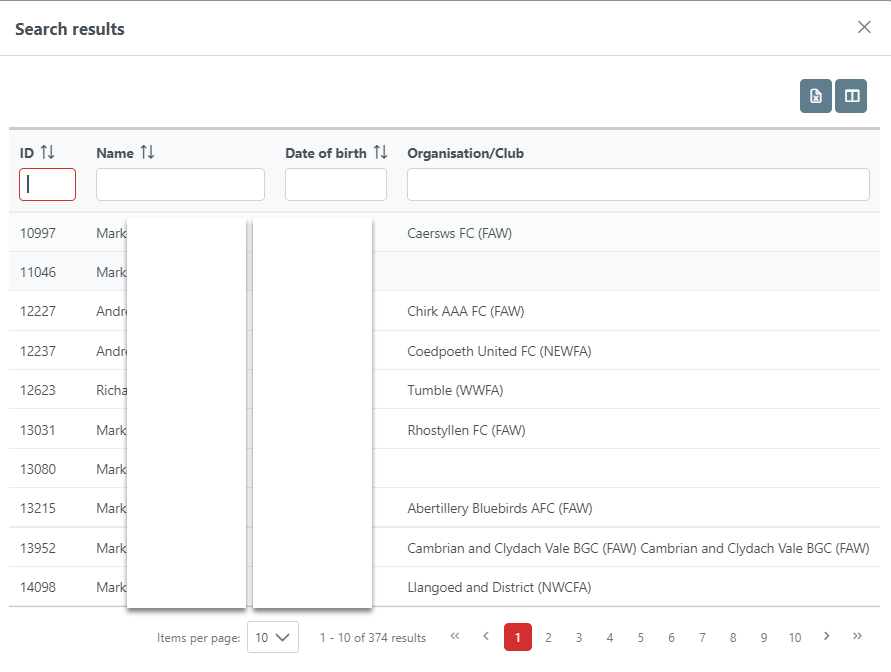Image resolution: width=891 pixels, height=672 pixels.
Task: Select the row with ID 12227
Action: pyautogui.click(x=39, y=311)
